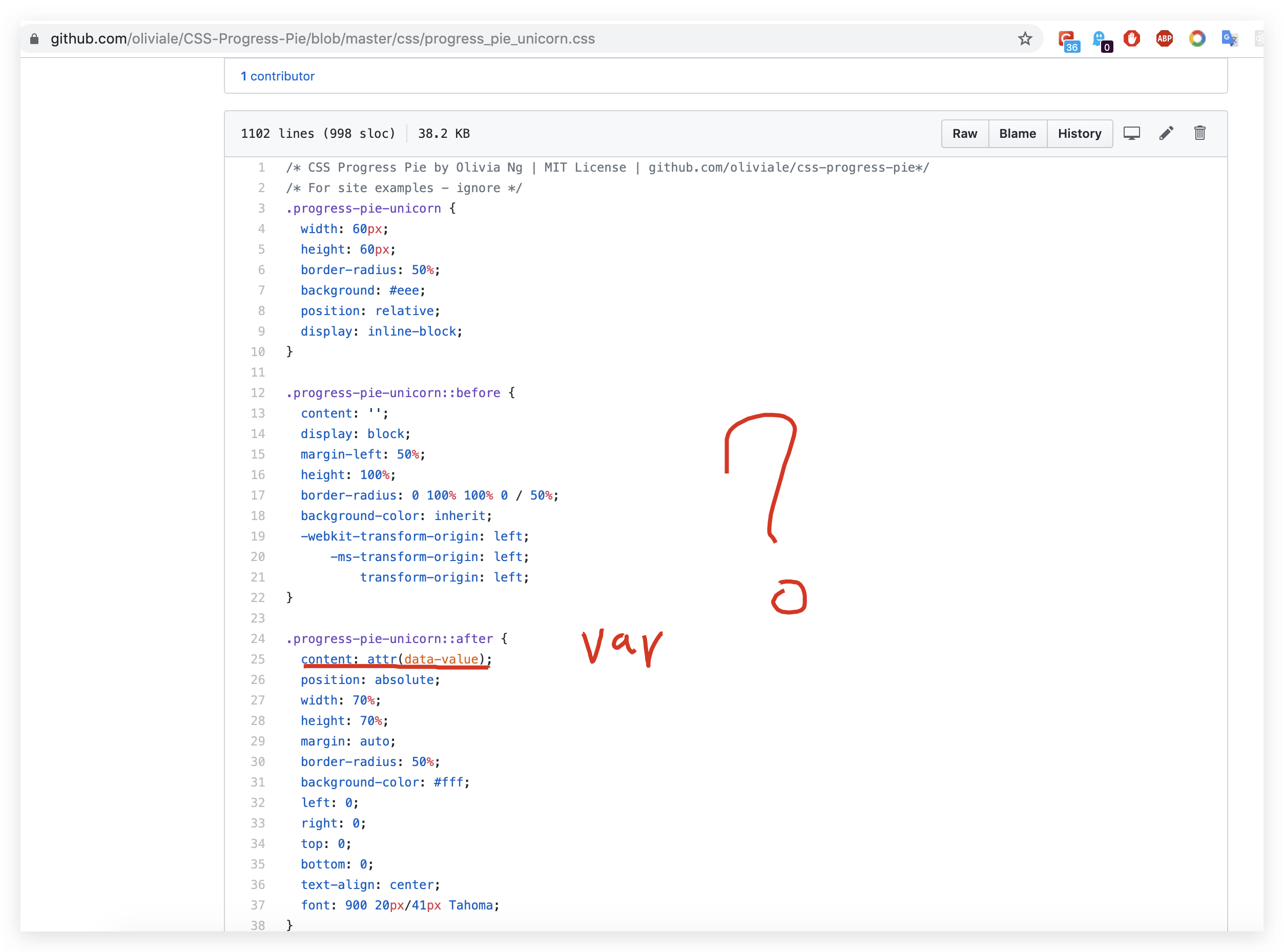This screenshot has height=952, width=1284.
Task: Open the Blame view
Action: pyautogui.click(x=1017, y=134)
